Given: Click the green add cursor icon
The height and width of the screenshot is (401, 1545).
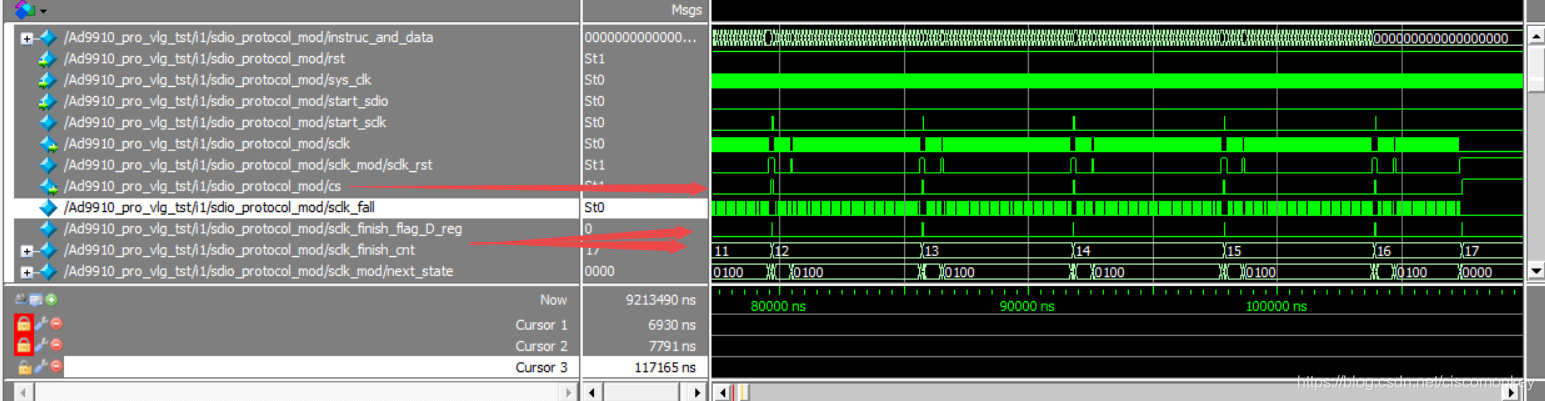Looking at the screenshot, I should pyautogui.click(x=51, y=299).
